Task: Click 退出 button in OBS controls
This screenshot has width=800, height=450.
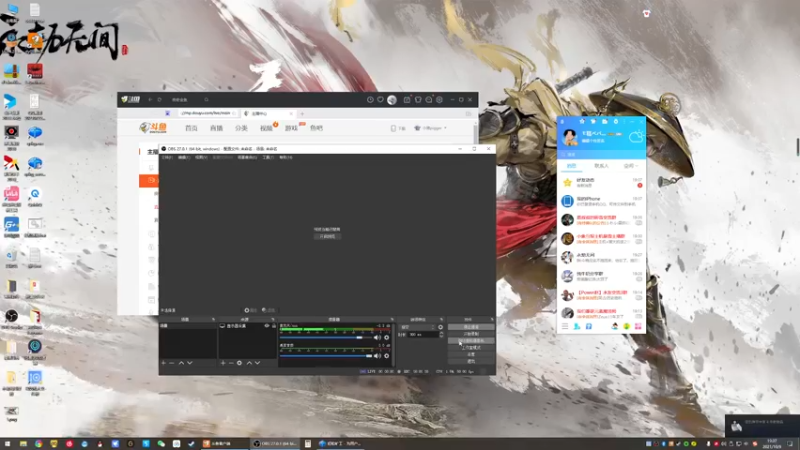Action: (471, 361)
